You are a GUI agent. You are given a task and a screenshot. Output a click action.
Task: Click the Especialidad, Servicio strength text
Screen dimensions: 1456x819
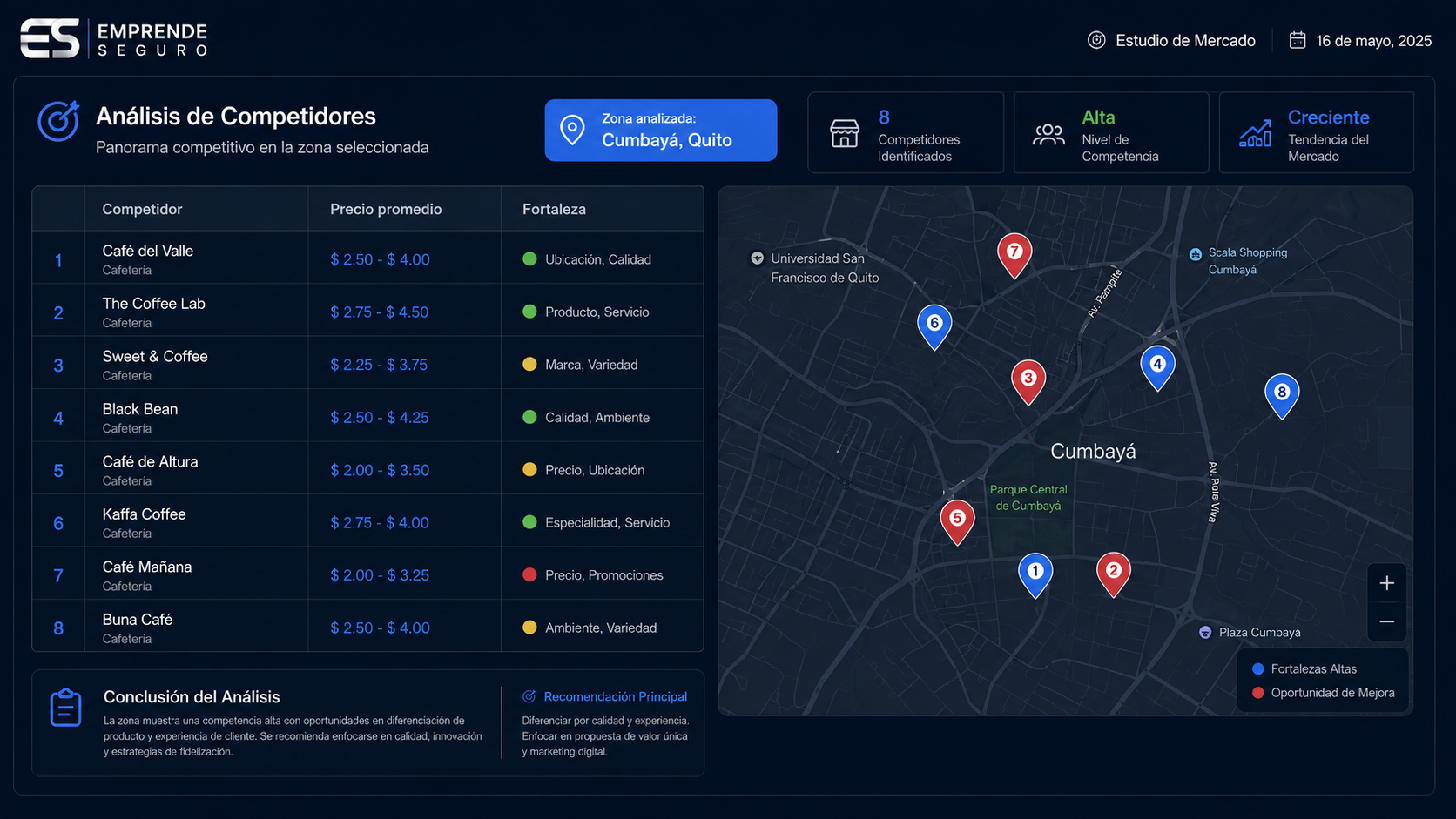[607, 522]
